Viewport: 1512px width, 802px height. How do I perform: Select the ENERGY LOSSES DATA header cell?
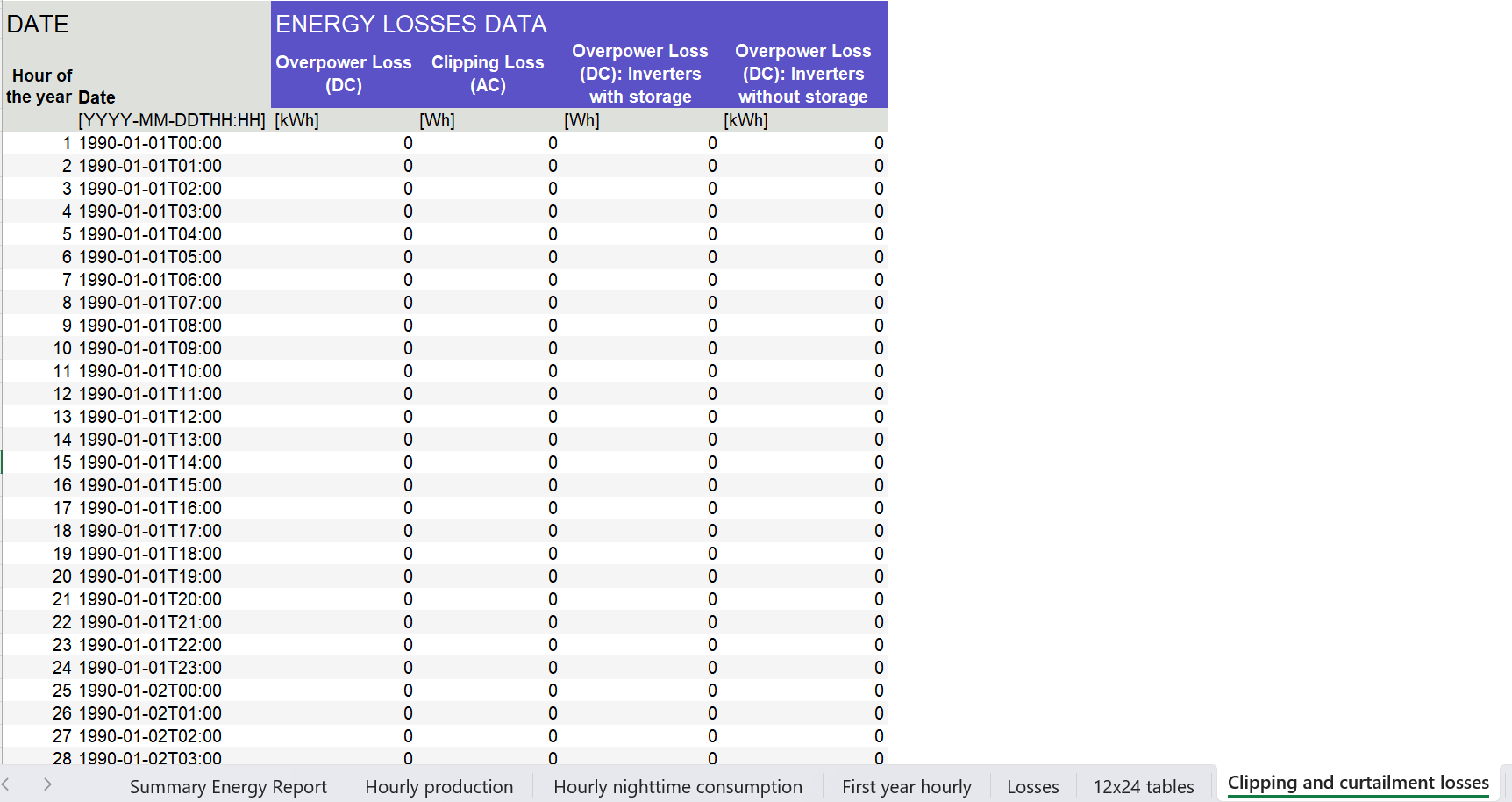click(x=411, y=25)
